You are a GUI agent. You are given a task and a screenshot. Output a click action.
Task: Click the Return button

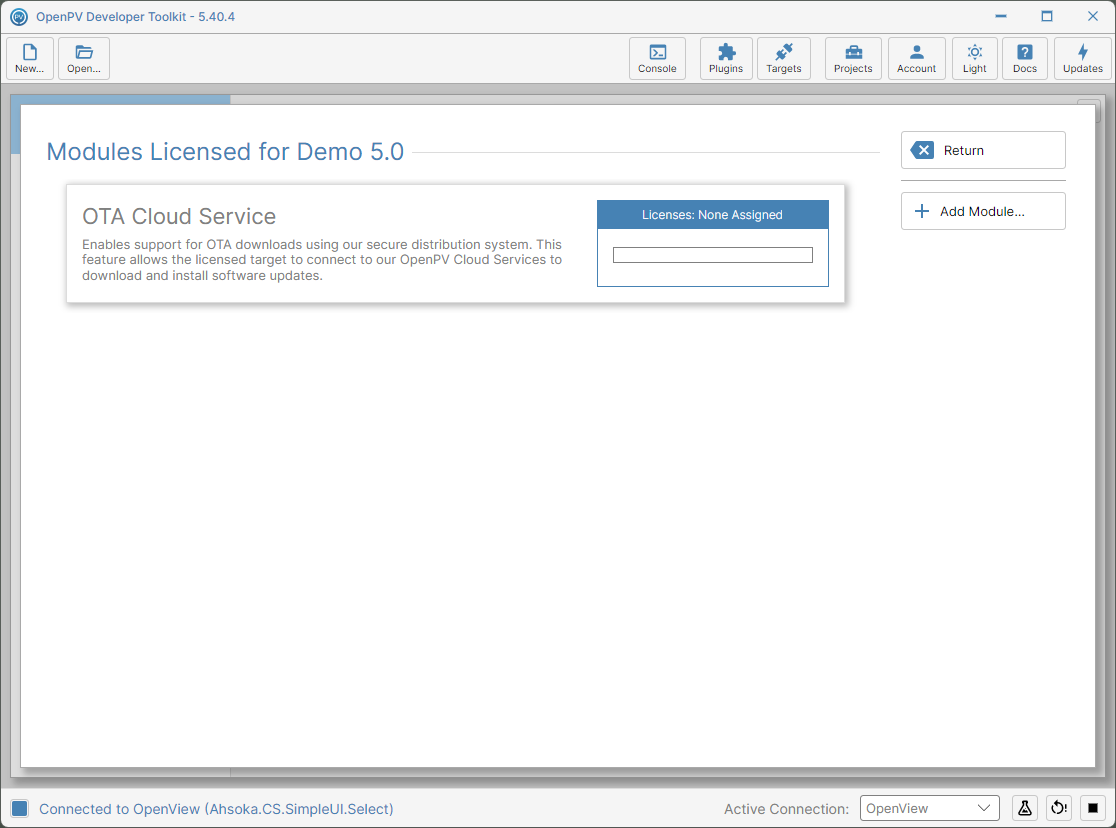pos(983,150)
